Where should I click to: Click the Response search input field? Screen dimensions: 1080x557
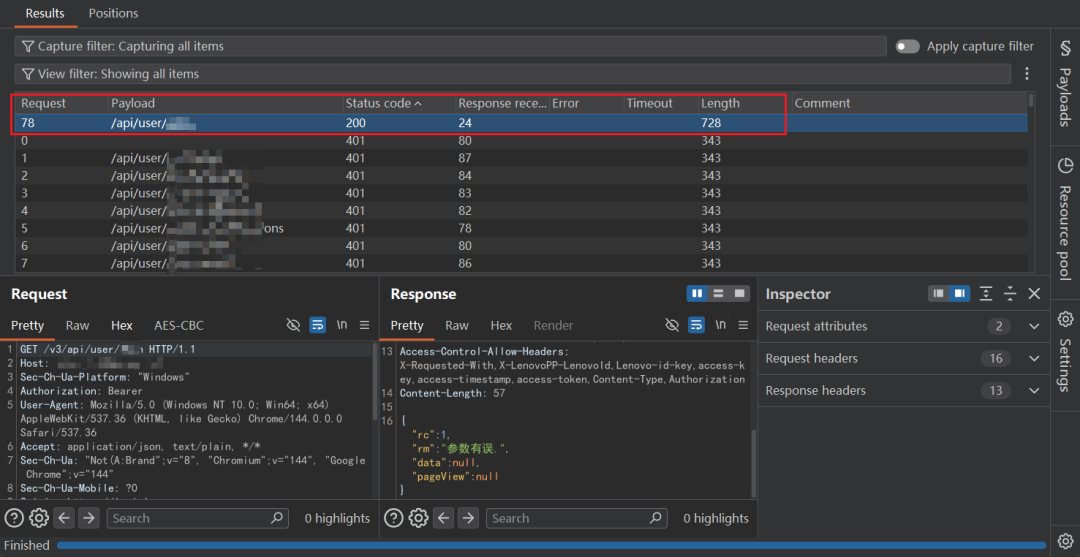pyautogui.click(x=577, y=518)
